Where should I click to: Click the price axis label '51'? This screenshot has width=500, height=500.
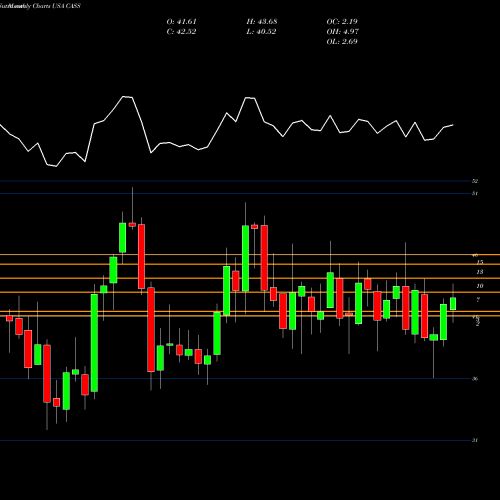(x=475, y=193)
